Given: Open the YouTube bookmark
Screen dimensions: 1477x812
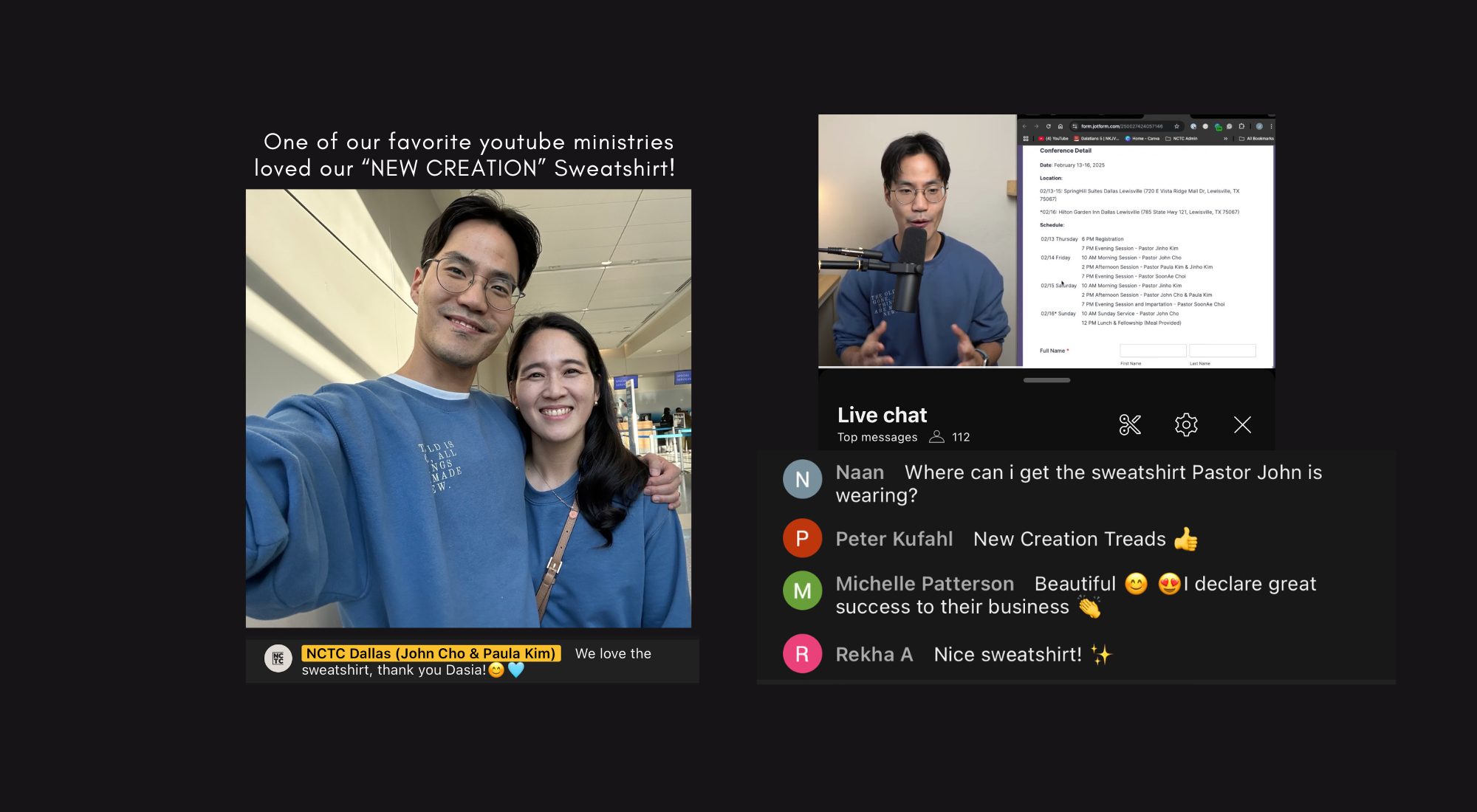Looking at the screenshot, I should click(x=1055, y=139).
